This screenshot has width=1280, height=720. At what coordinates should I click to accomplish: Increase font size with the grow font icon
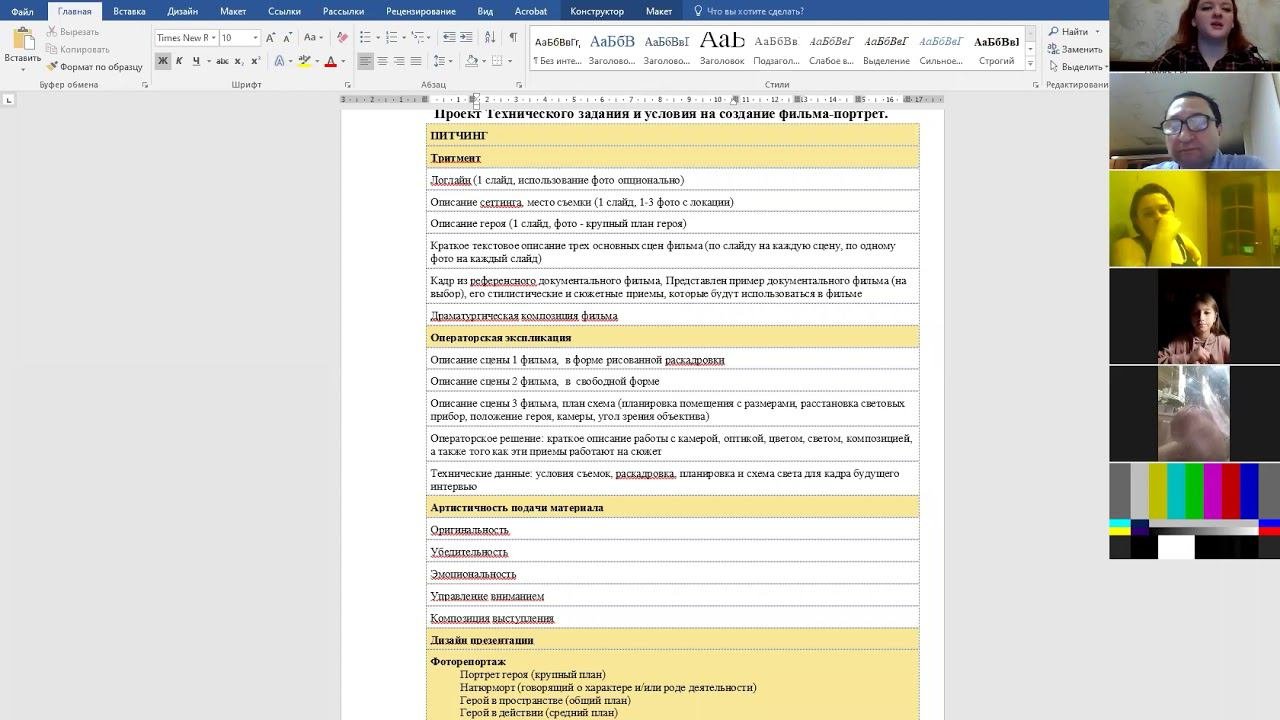[x=273, y=38]
